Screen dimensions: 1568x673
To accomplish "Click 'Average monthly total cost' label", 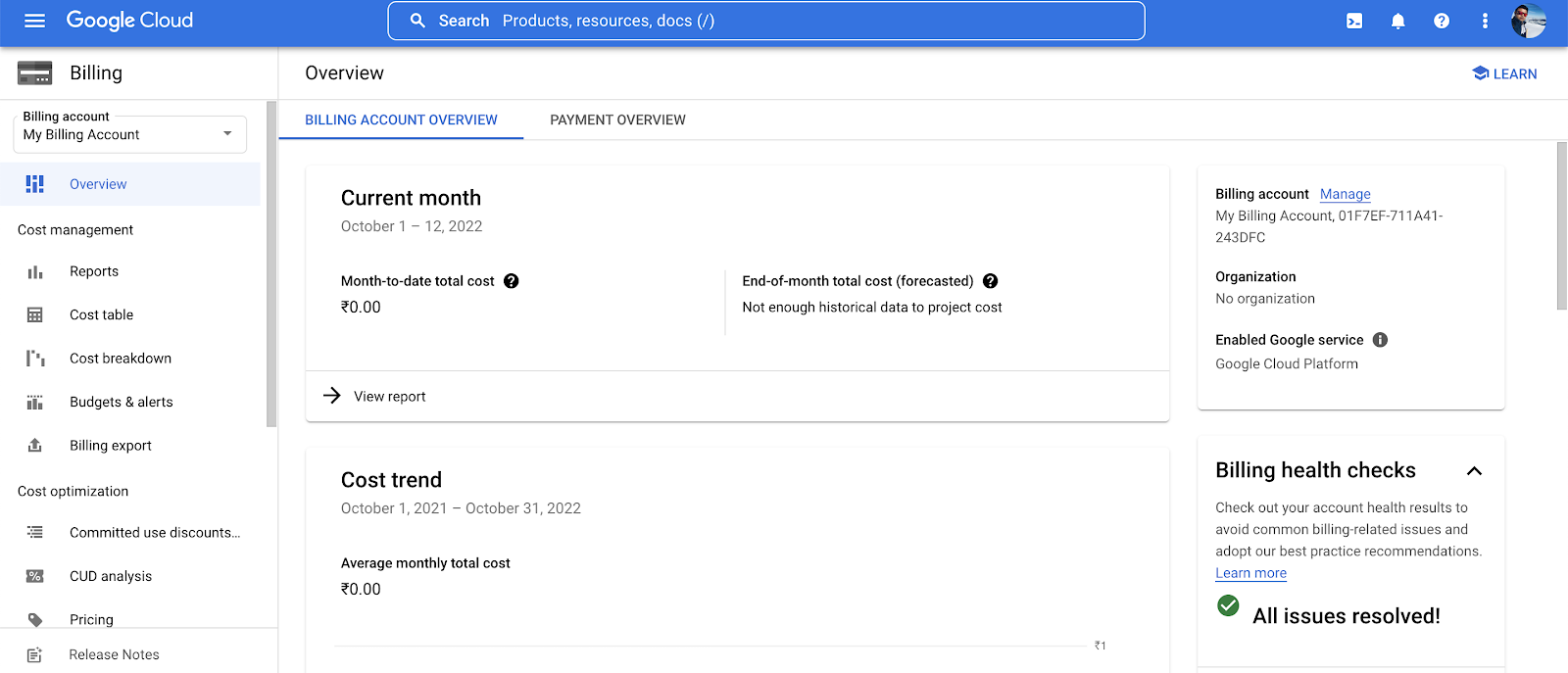I will (x=425, y=563).
